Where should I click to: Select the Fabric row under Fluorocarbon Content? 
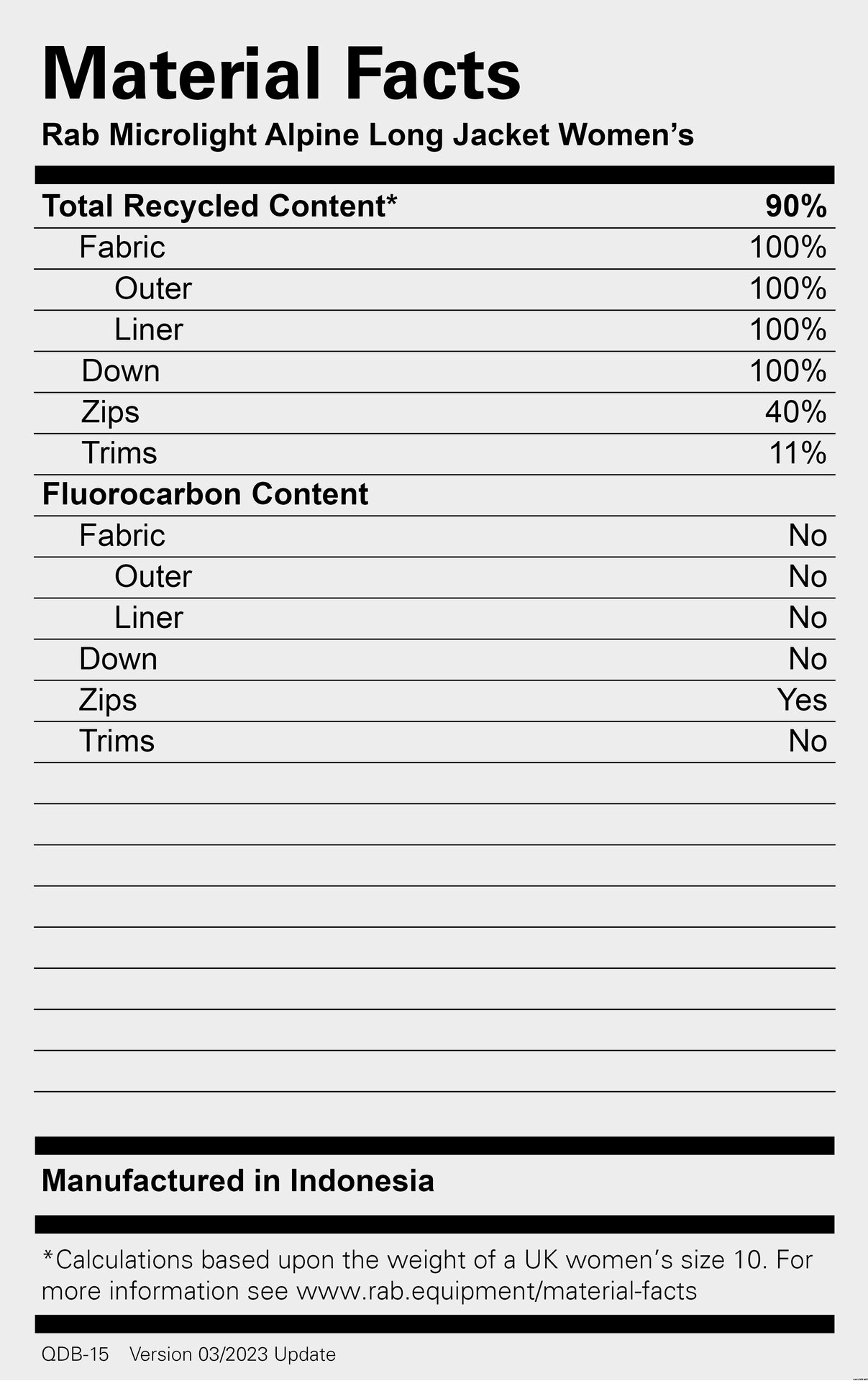(x=434, y=537)
